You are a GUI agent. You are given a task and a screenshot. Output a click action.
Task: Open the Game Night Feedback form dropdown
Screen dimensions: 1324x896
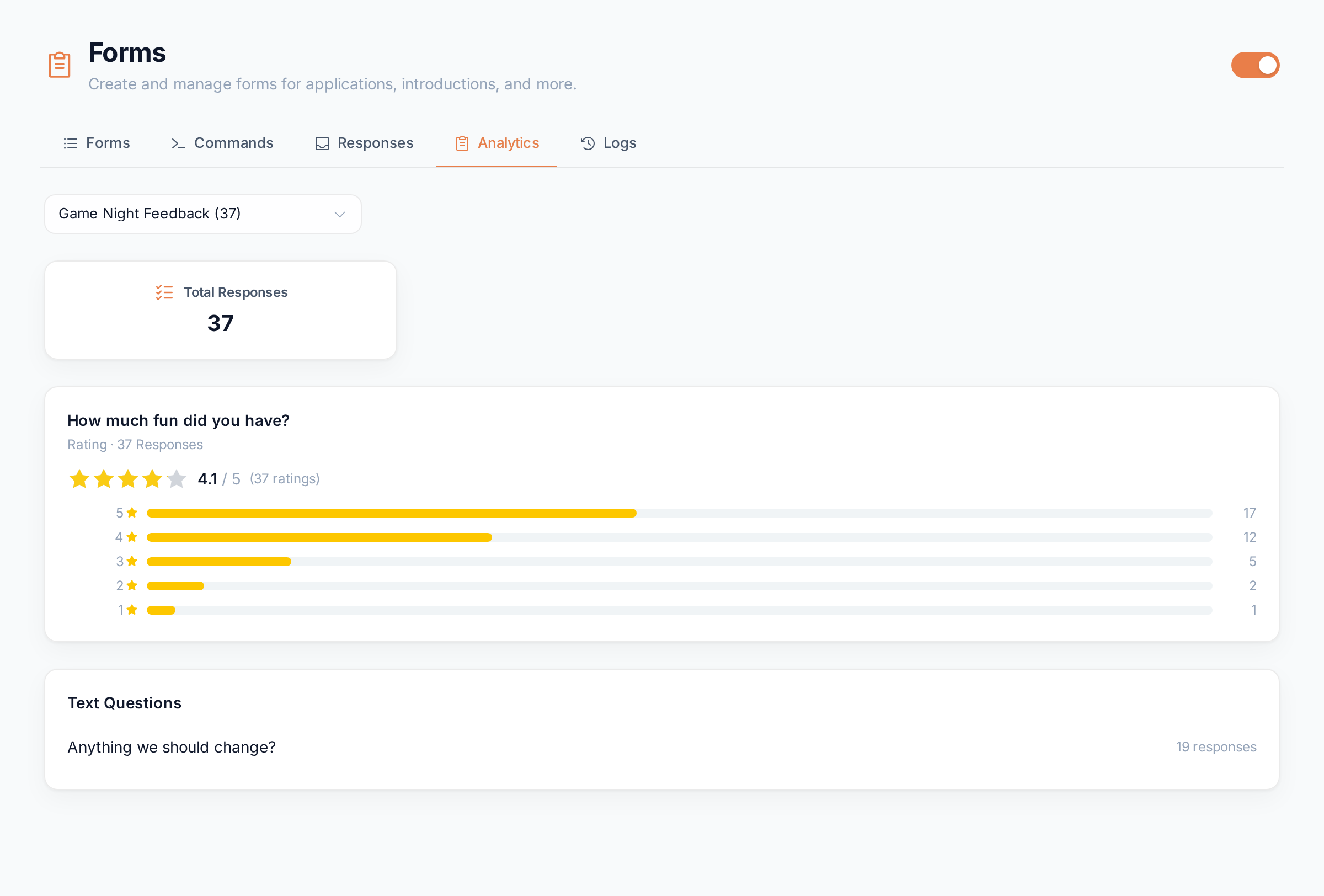[203, 214]
